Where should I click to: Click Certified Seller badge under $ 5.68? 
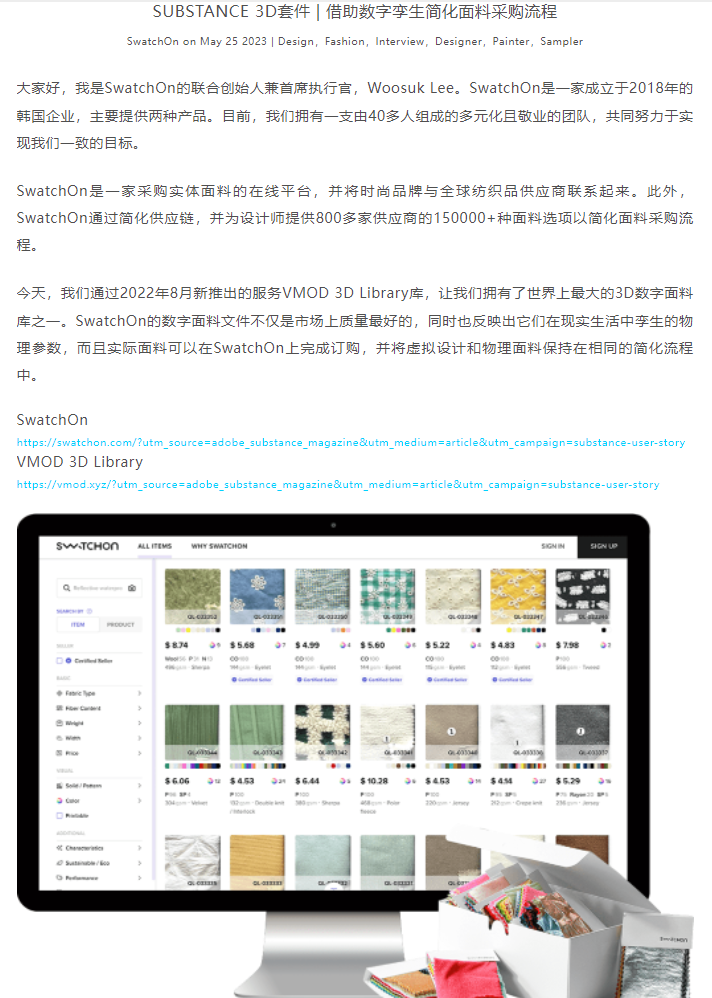coord(251,680)
